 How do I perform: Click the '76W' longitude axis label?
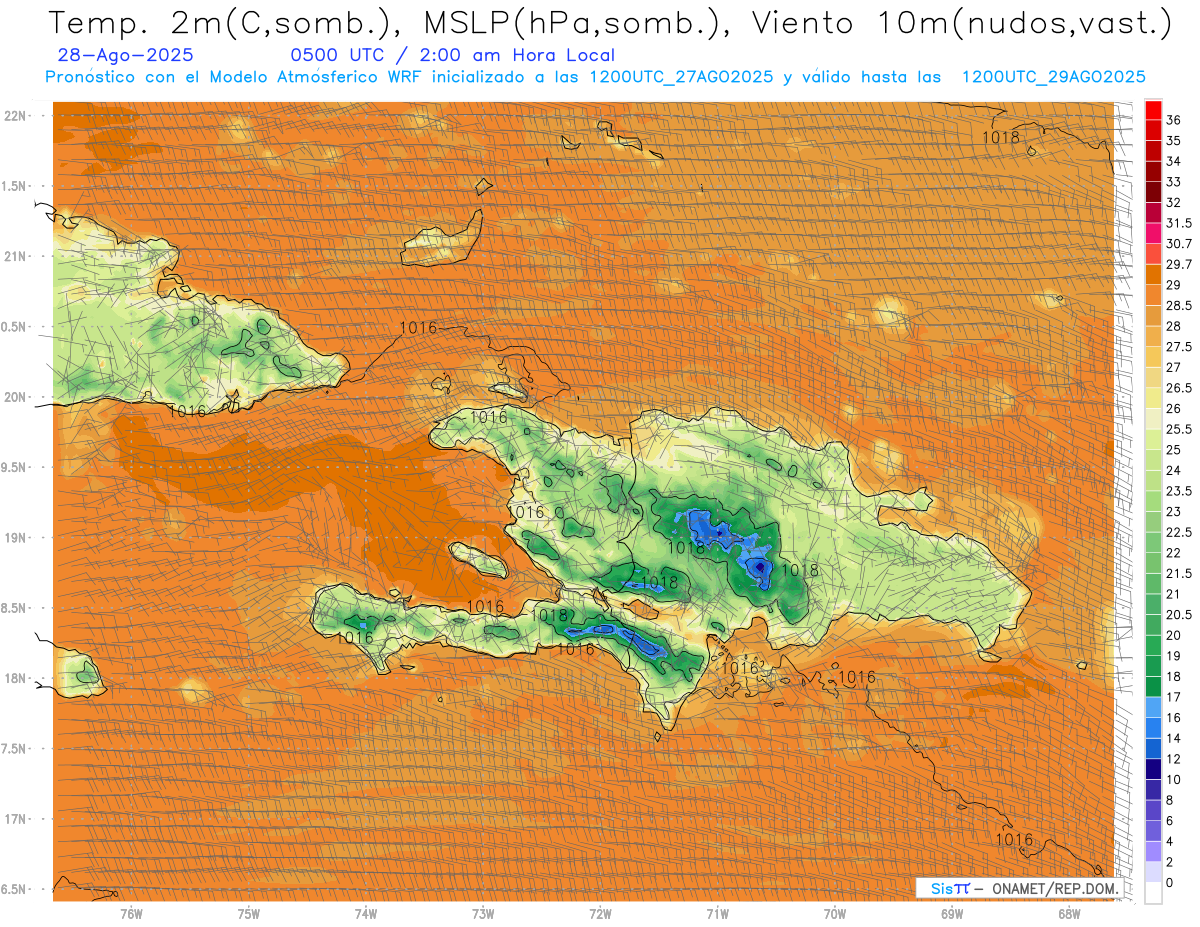tap(131, 914)
